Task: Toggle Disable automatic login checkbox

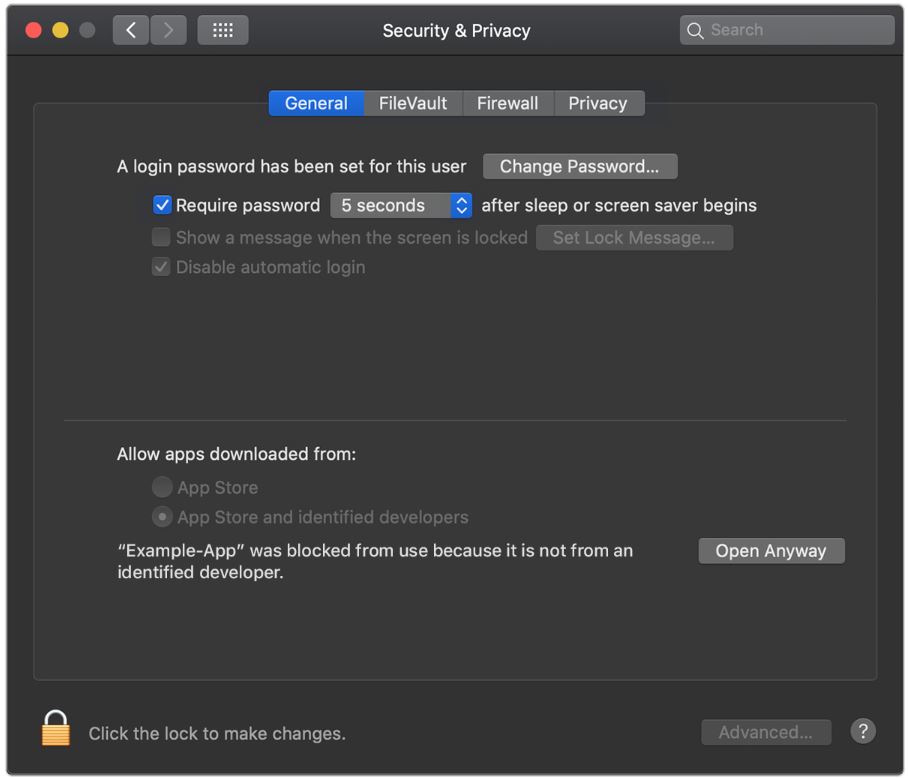Action: [161, 267]
